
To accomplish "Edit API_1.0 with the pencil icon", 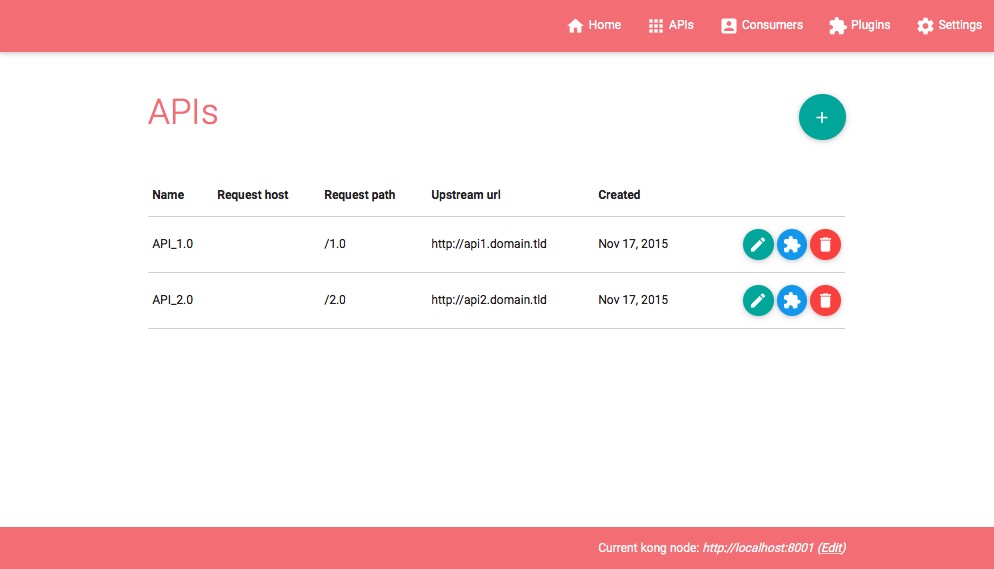I will click(758, 244).
